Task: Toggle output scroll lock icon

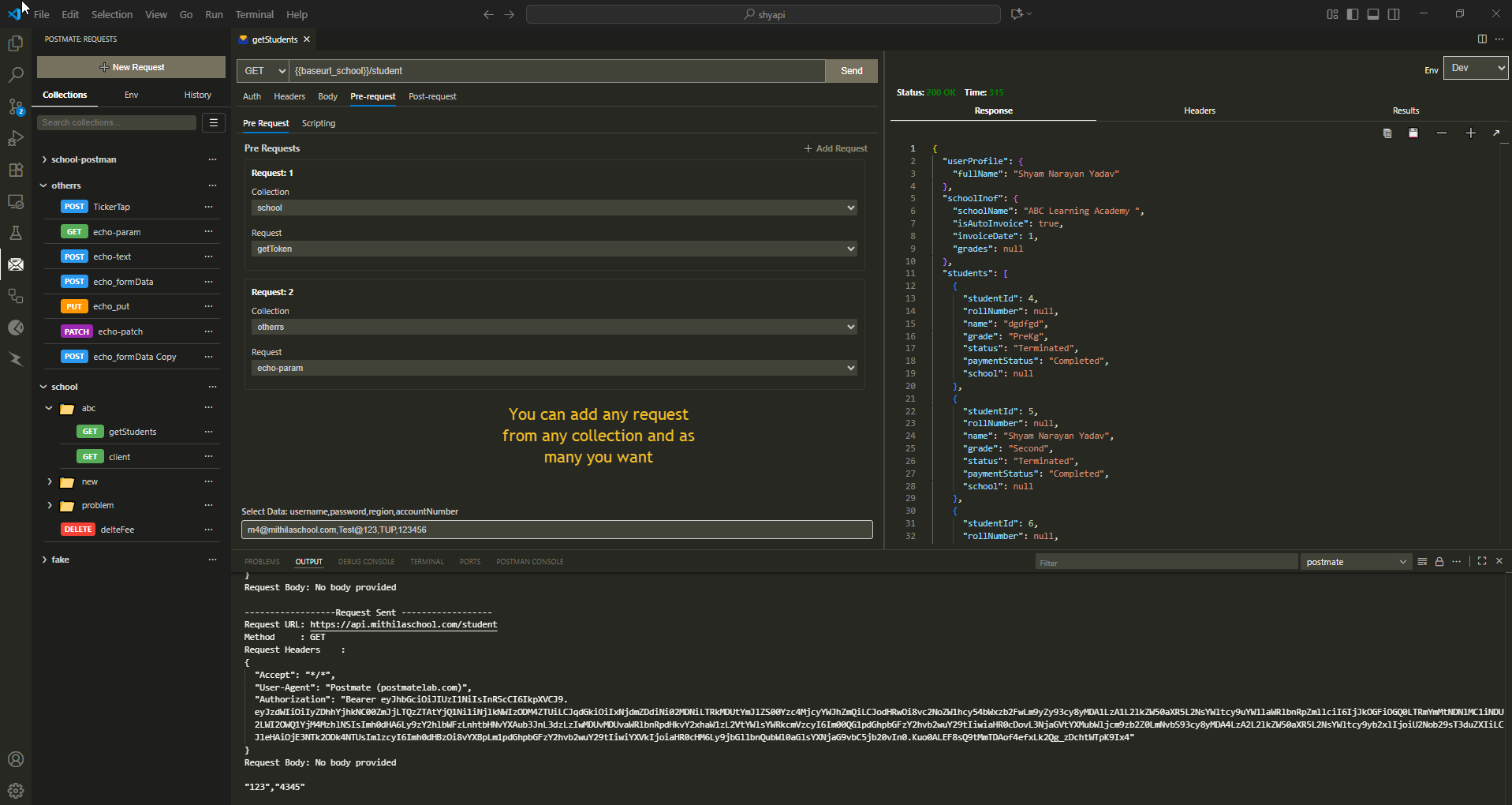Action: [x=1439, y=562]
